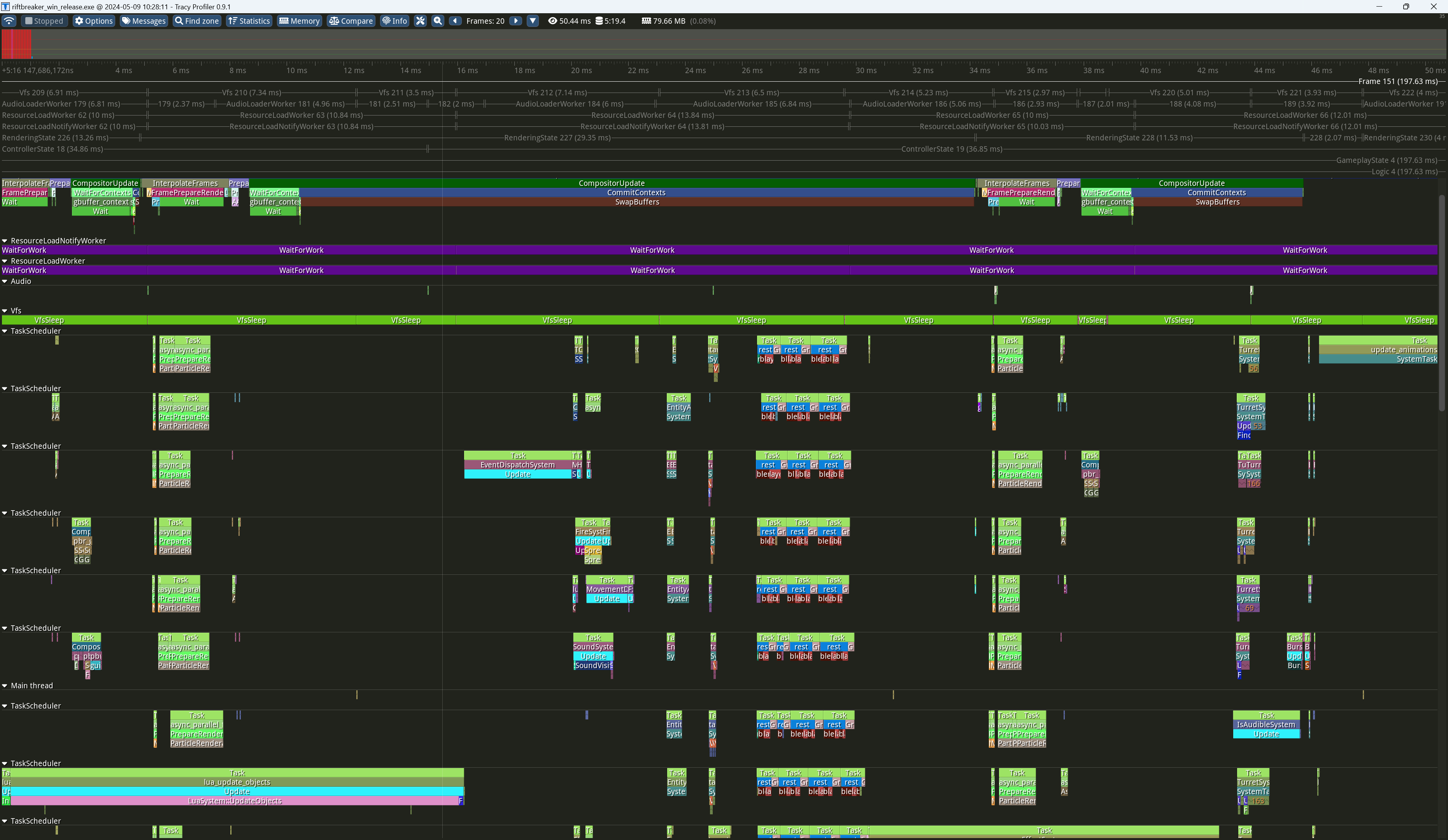1448x840 pixels.
Task: Open the Messages window
Action: (143, 21)
